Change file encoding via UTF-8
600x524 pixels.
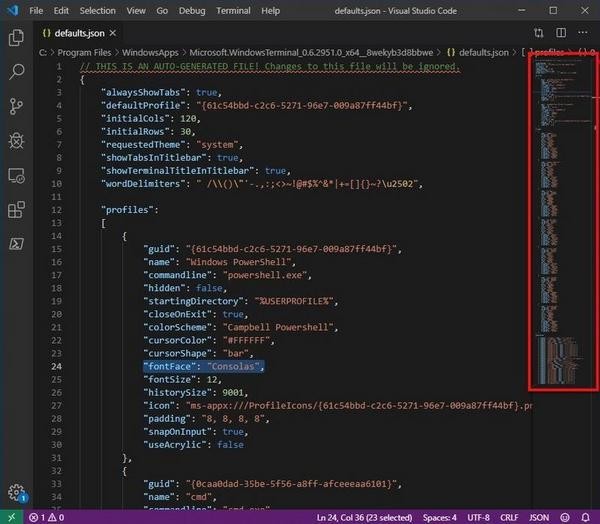[x=478, y=518]
